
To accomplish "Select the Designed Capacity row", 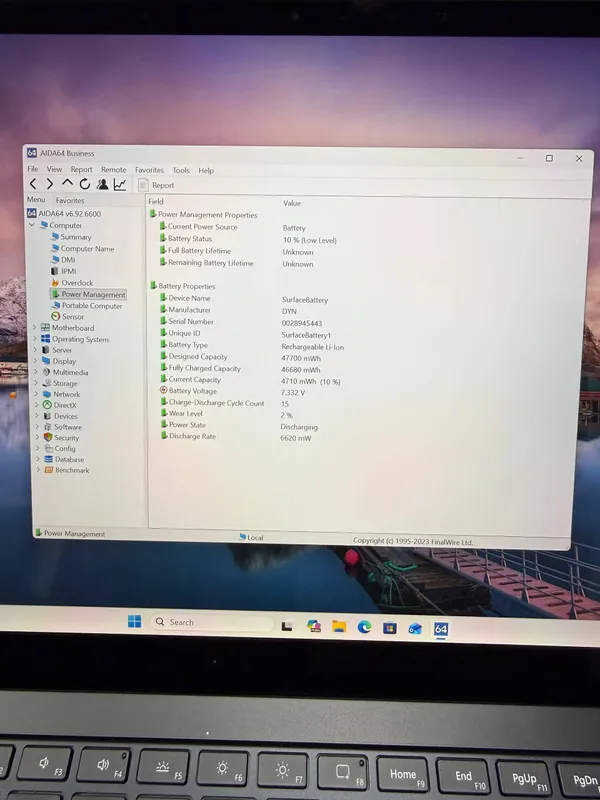I will click(241, 357).
